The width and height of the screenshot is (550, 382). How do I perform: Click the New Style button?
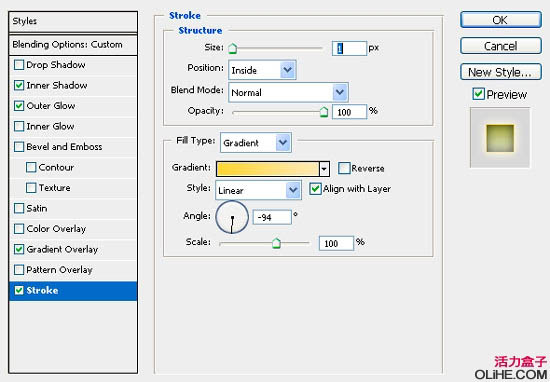[x=501, y=72]
